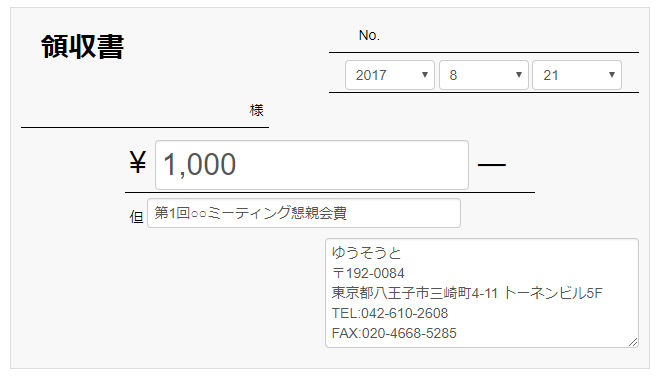
Task: Open the day dropdown showing 21
Action: [x=577, y=75]
